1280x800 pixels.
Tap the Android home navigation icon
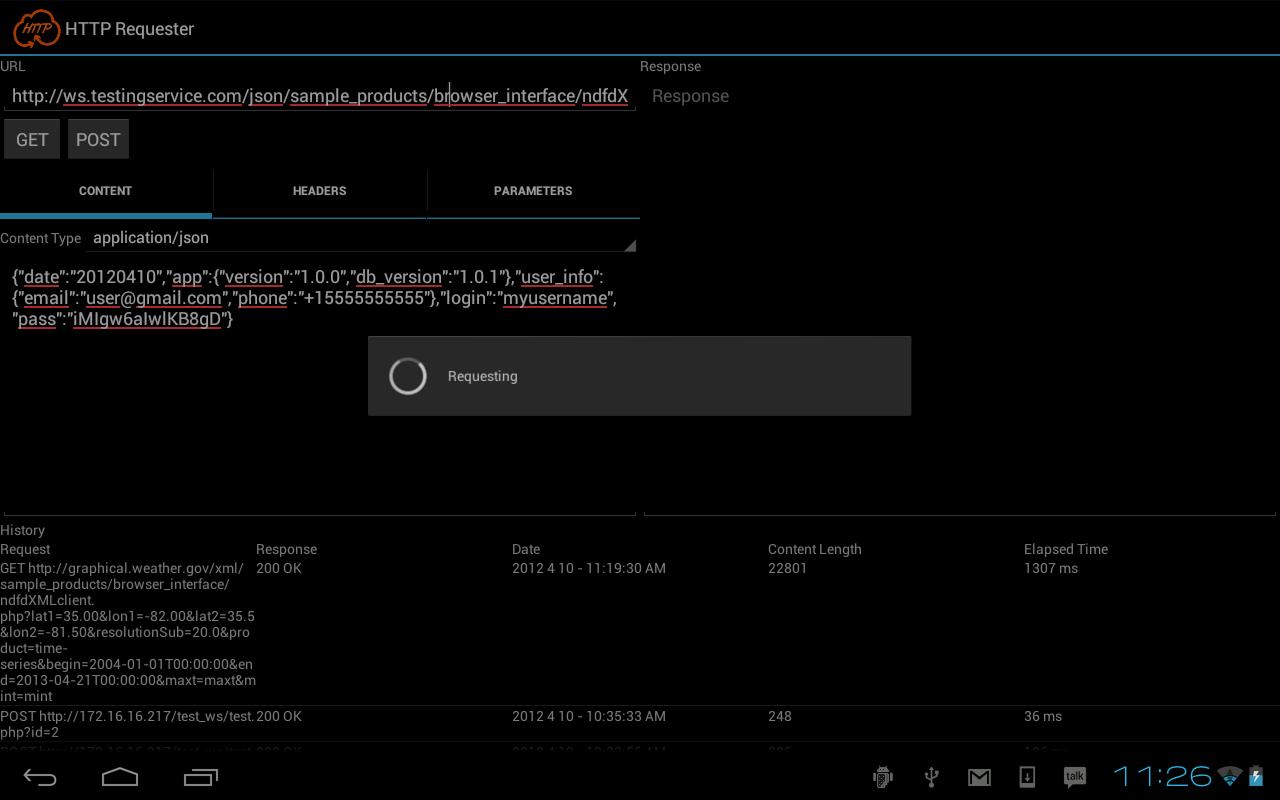(120, 777)
